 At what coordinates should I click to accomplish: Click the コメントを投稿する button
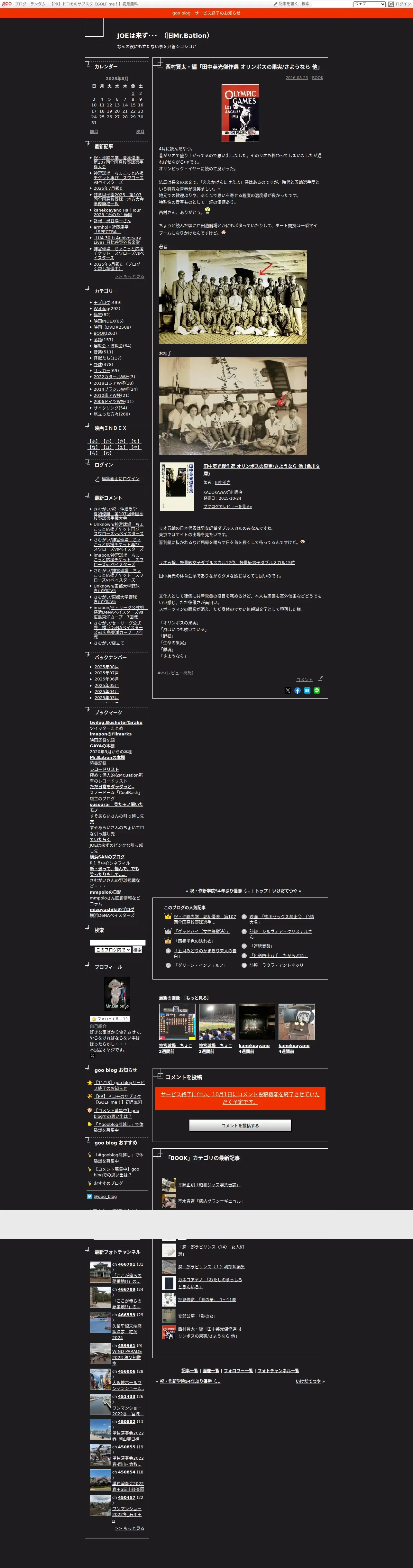[x=240, y=1126]
